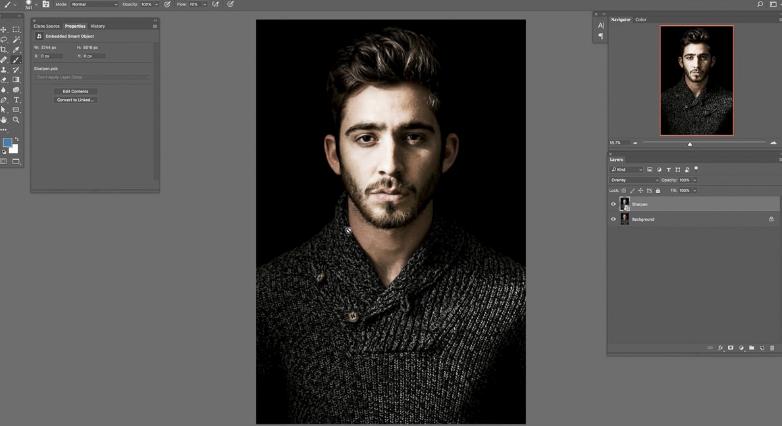Open the search icon at top right

pyautogui.click(x=760, y=4)
